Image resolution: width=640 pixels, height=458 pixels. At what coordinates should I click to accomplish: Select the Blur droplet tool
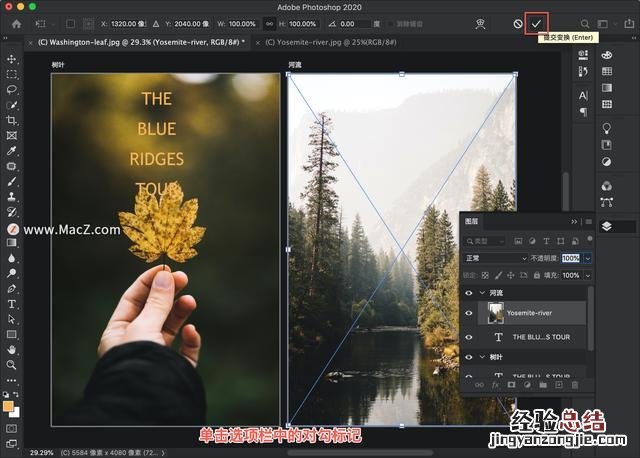[11, 258]
